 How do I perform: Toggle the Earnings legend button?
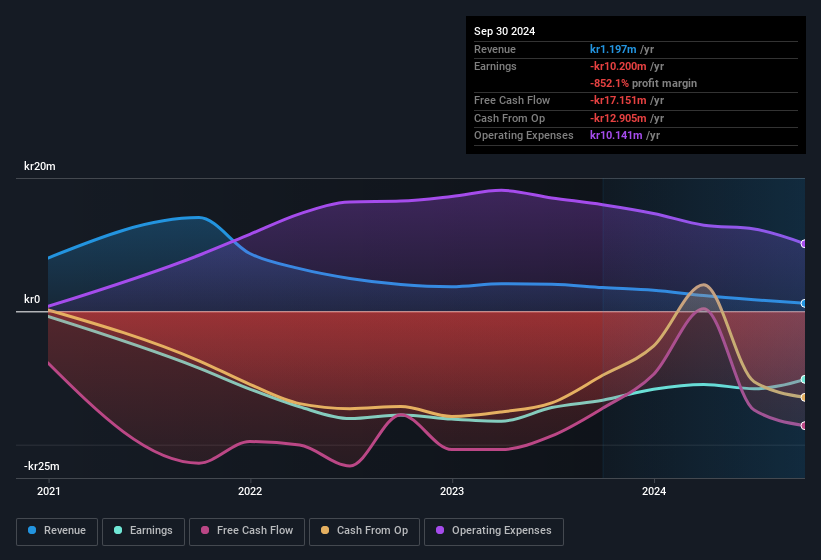pyautogui.click(x=143, y=531)
